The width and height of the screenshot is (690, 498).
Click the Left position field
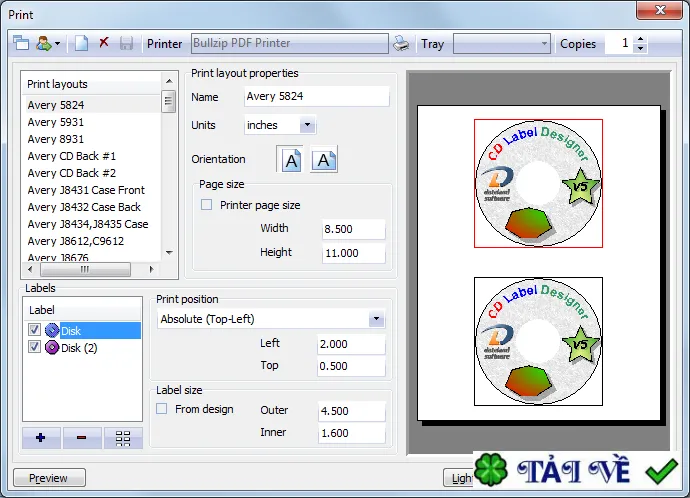tap(351, 344)
